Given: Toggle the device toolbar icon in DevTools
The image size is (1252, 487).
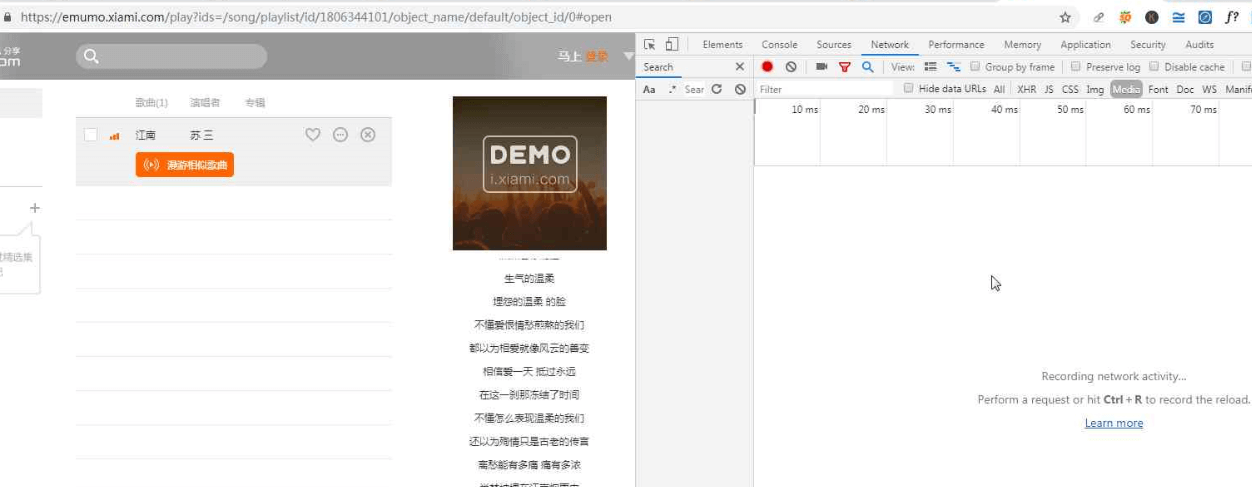Looking at the screenshot, I should pyautogui.click(x=672, y=44).
